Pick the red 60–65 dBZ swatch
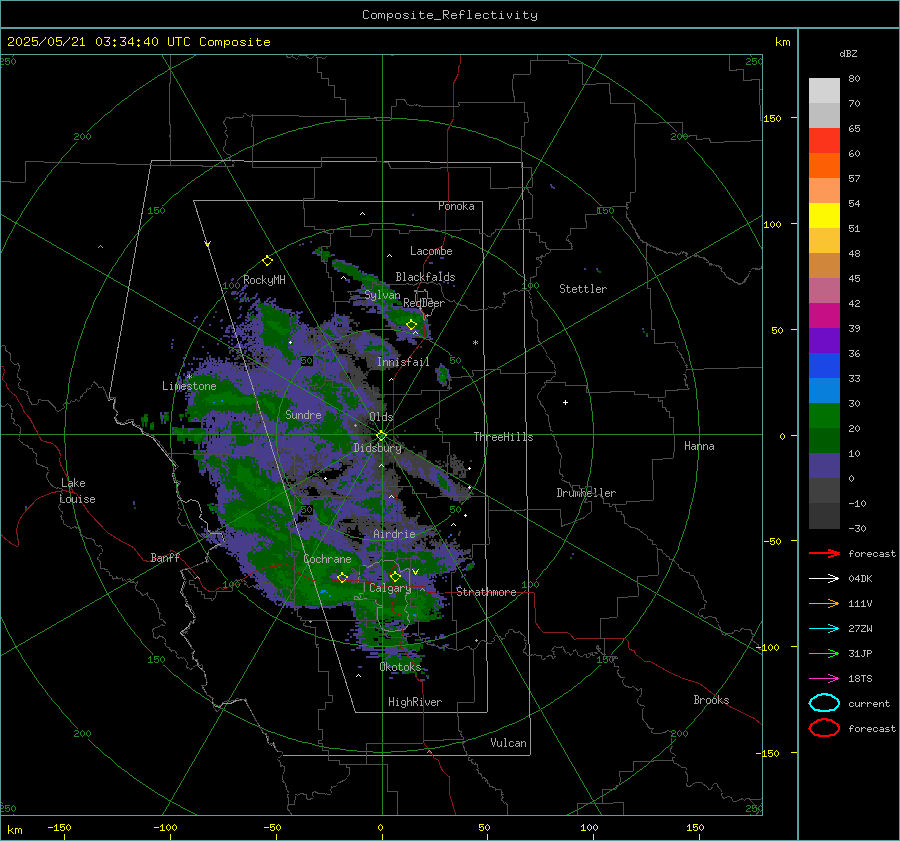This screenshot has height=841, width=900. coord(824,141)
